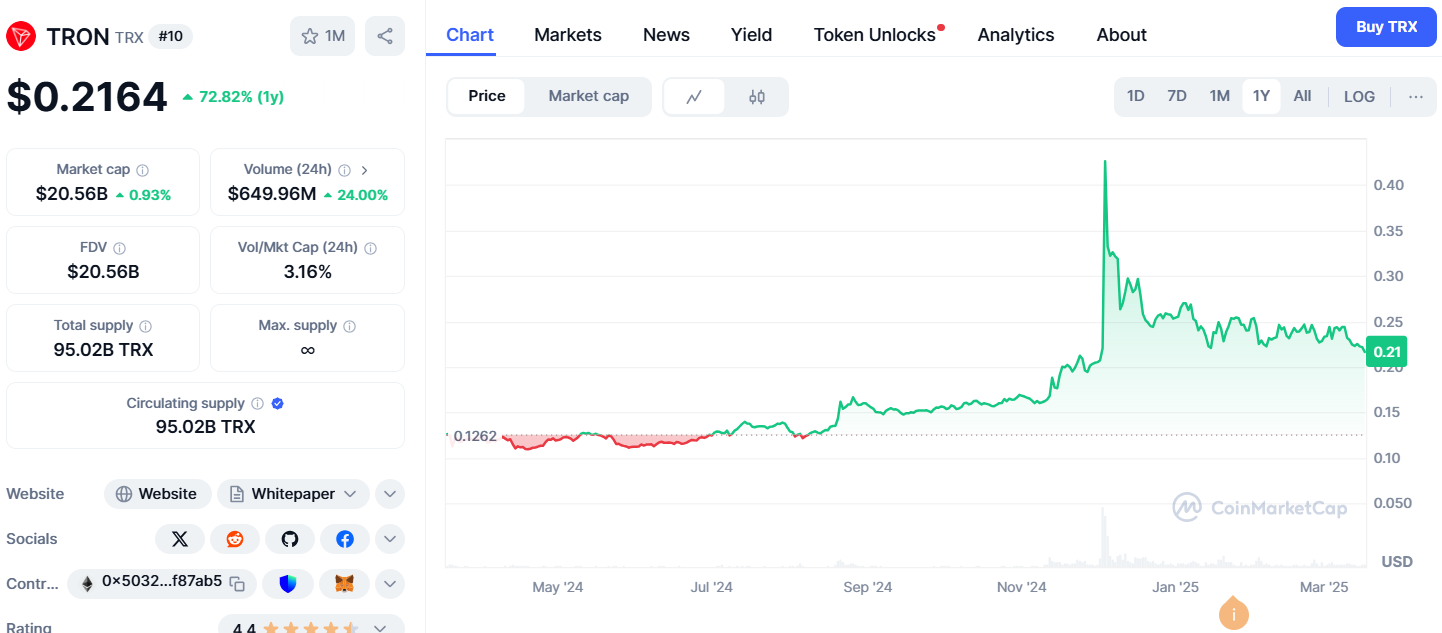Open Whitepaper dropdown
The image size is (1442, 633).
pos(293,494)
